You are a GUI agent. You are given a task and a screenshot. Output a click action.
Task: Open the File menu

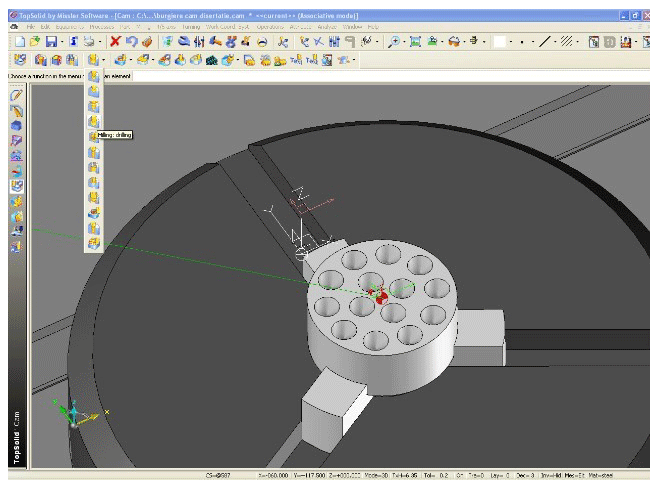point(31,26)
